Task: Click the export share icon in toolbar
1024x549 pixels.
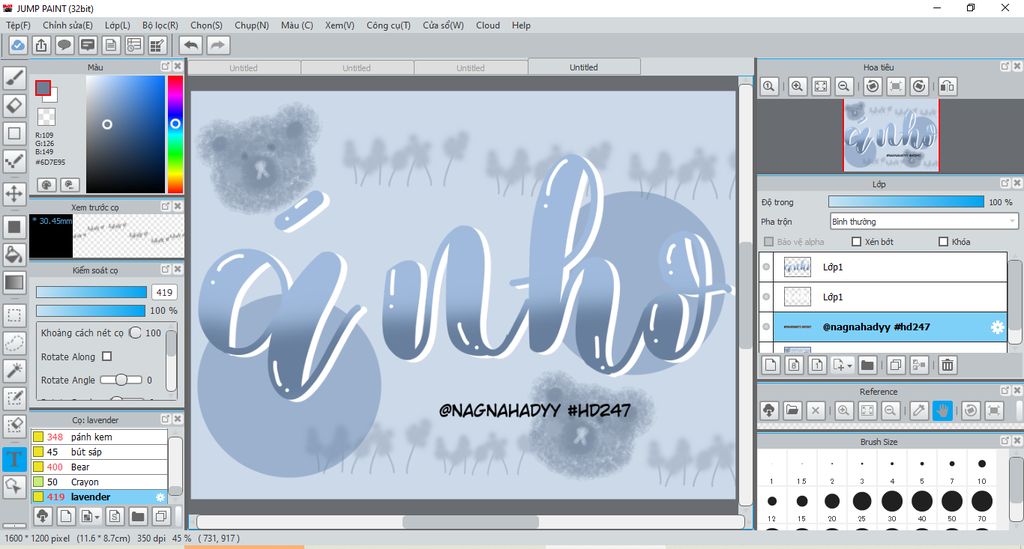Action: [x=41, y=45]
